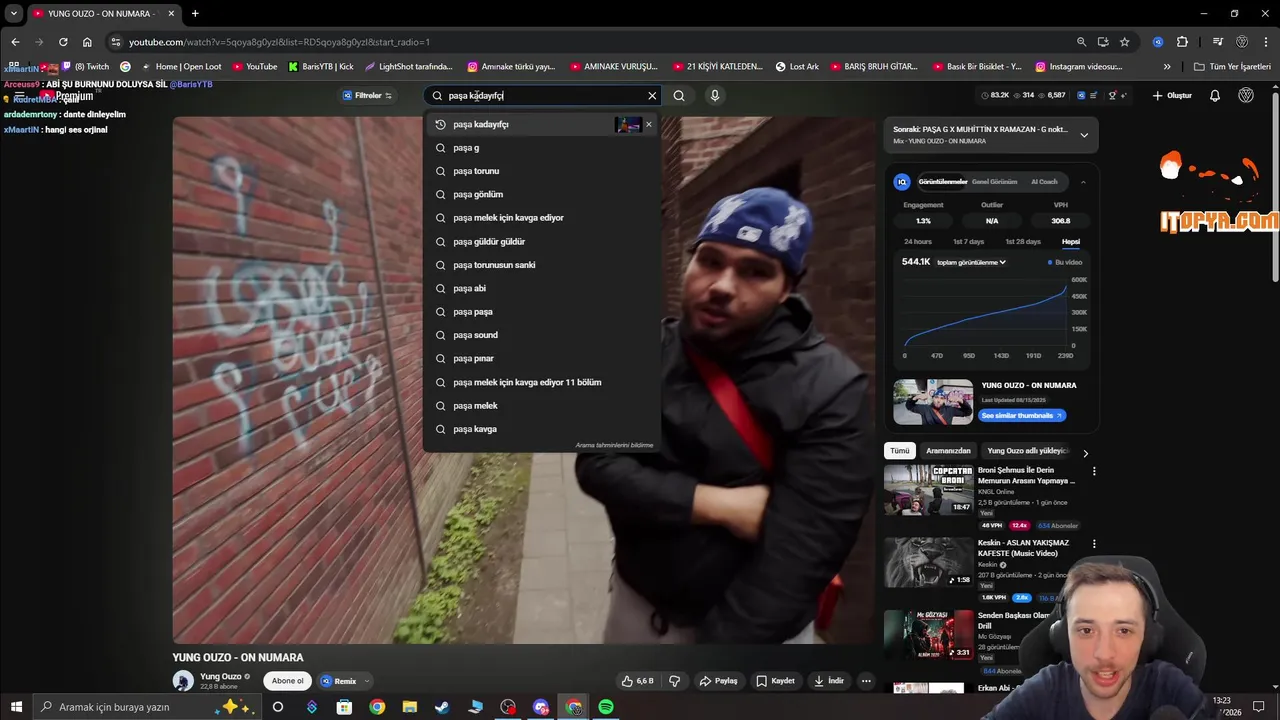Open Microsoft Store from the taskbar
The height and width of the screenshot is (720, 1280).
(x=344, y=707)
